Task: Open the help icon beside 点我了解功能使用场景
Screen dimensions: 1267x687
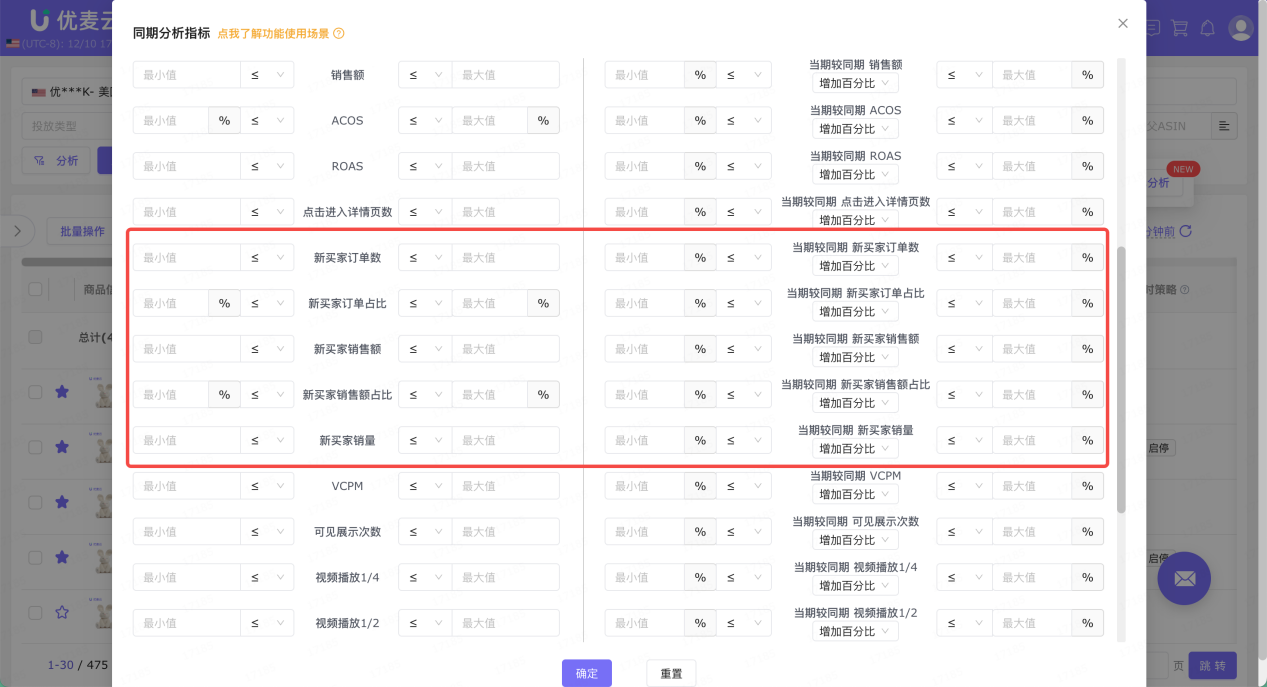Action: point(338,33)
